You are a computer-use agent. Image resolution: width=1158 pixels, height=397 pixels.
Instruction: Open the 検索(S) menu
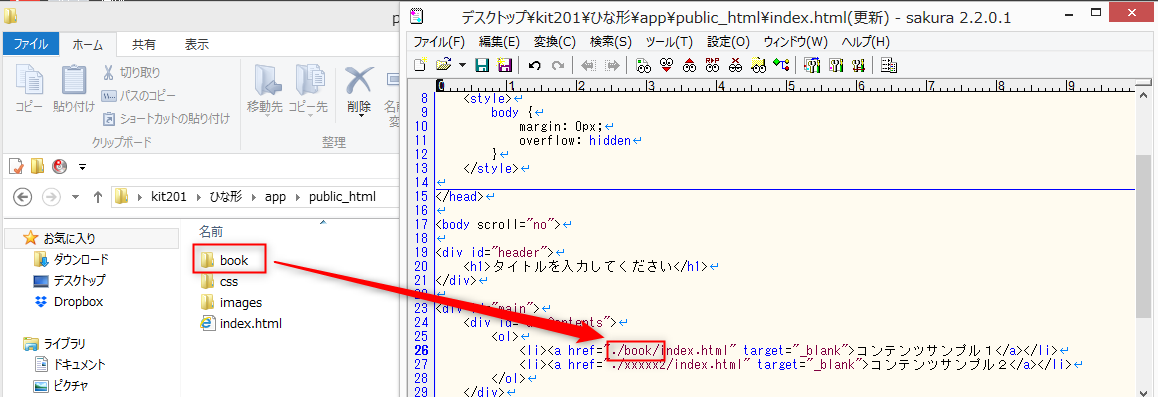click(611, 41)
